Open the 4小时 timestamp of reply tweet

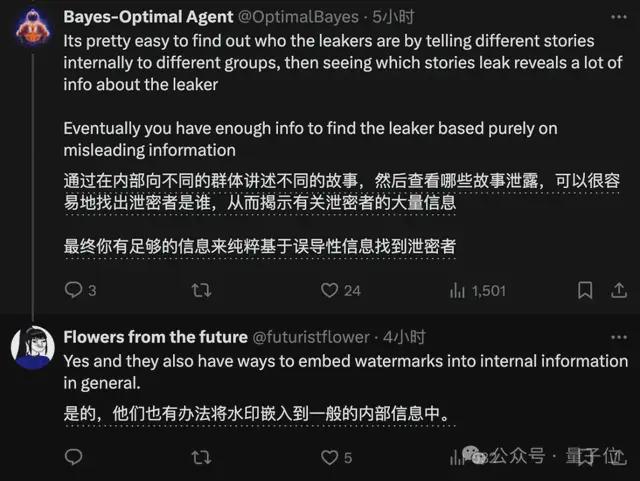(x=404, y=337)
